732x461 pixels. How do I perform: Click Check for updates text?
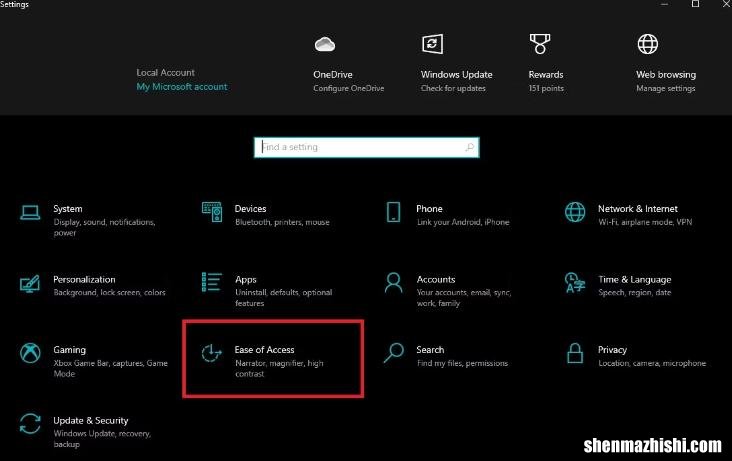click(x=453, y=88)
